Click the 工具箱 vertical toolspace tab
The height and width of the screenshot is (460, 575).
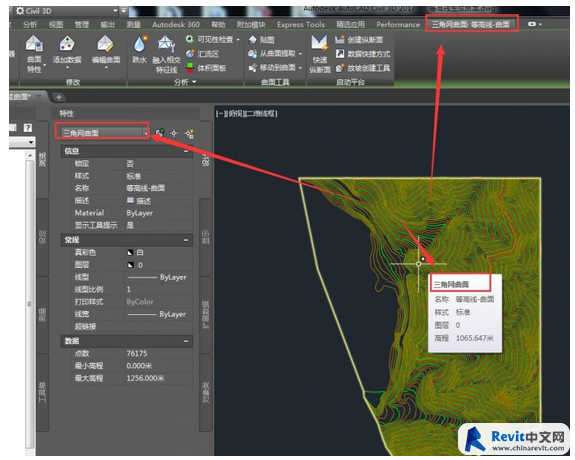43,392
